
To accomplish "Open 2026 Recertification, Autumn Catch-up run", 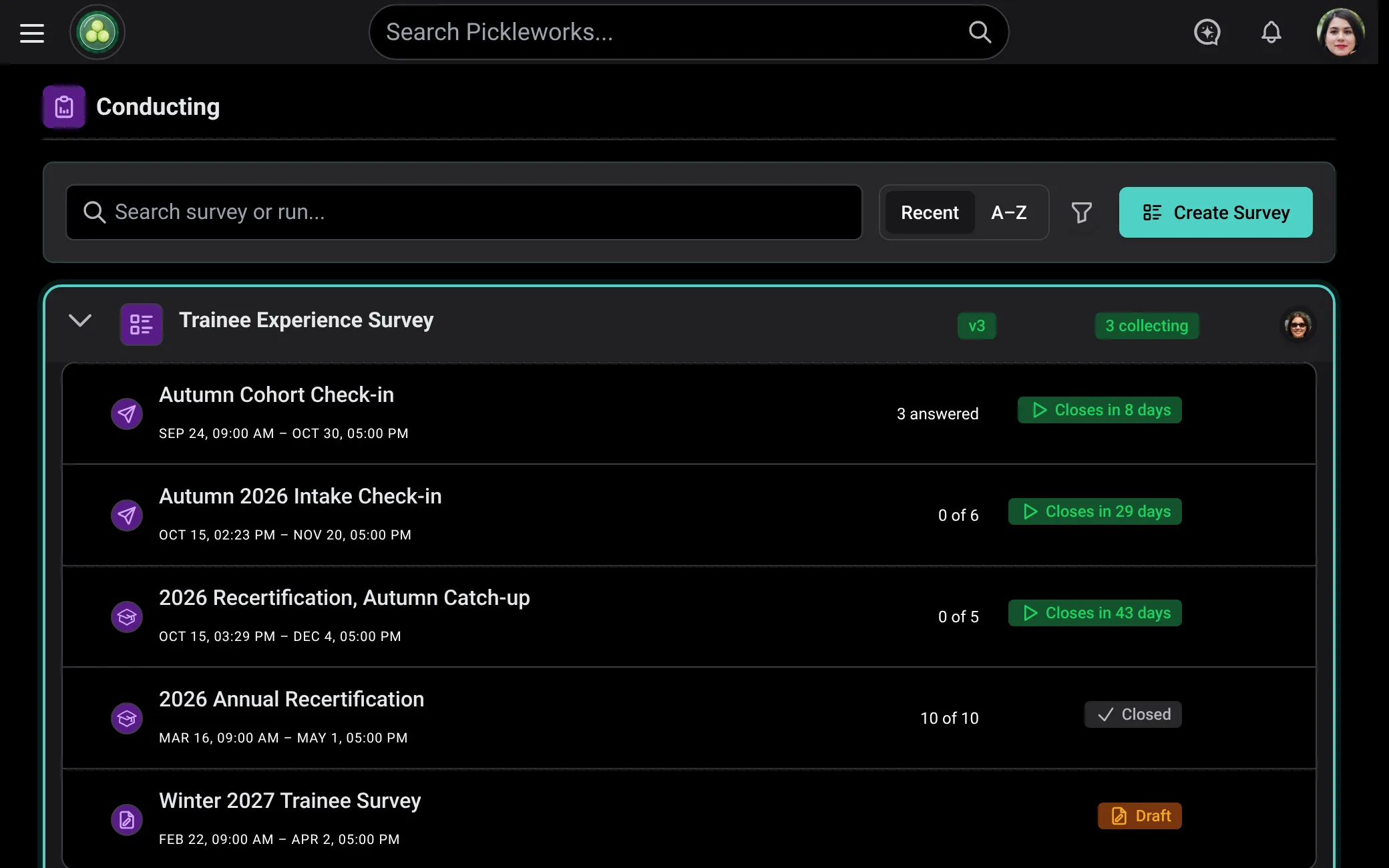I will tap(689, 617).
